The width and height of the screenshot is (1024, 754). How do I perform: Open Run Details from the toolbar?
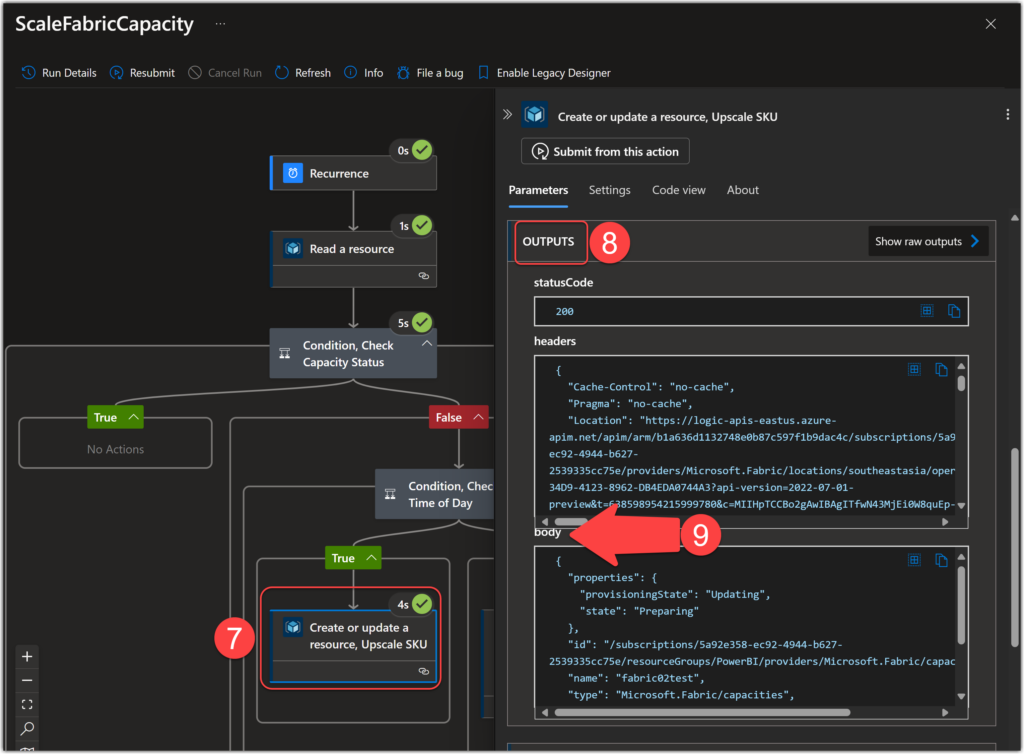59,72
